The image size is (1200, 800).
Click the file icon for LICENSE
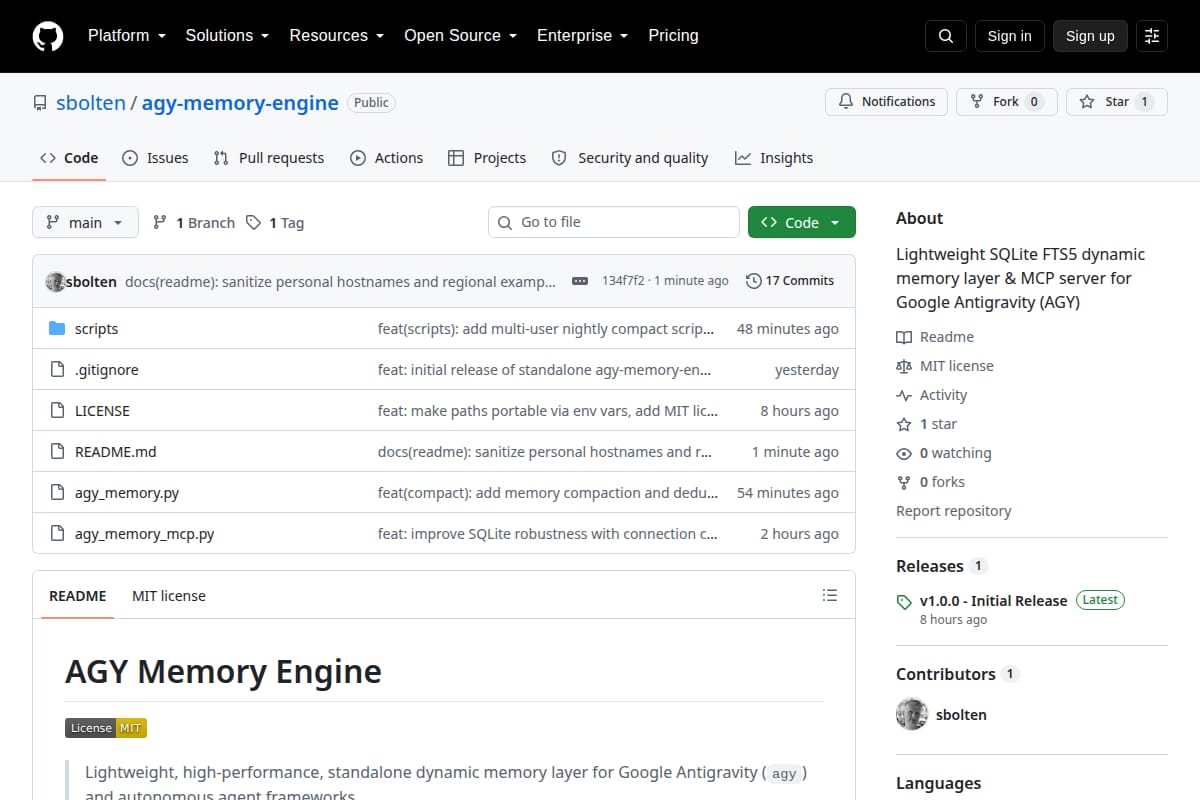[57, 411]
